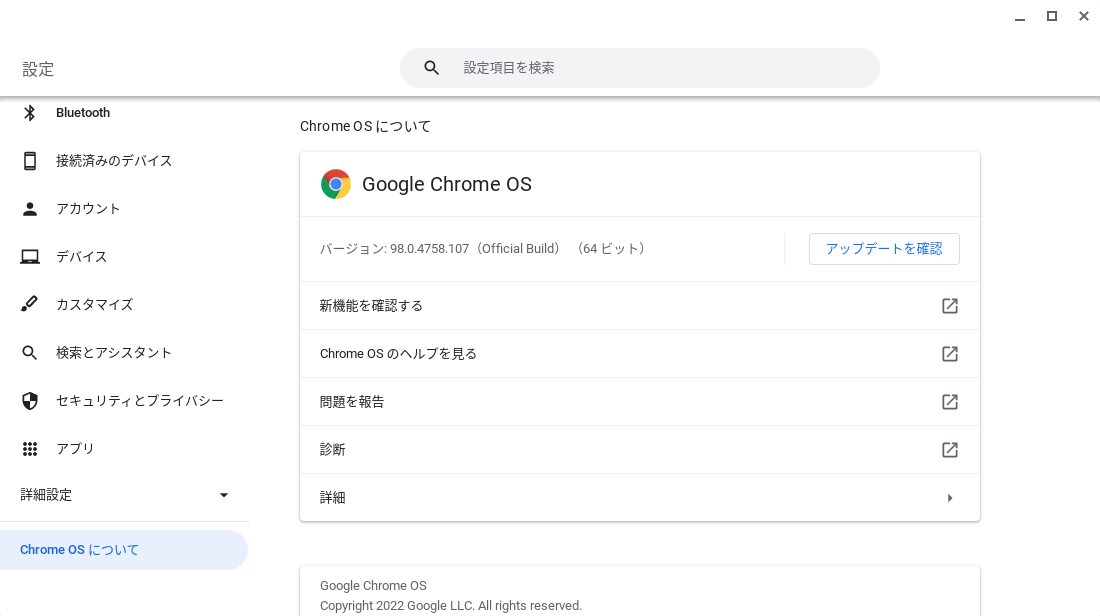Click the アップデートを確認 button

point(884,249)
